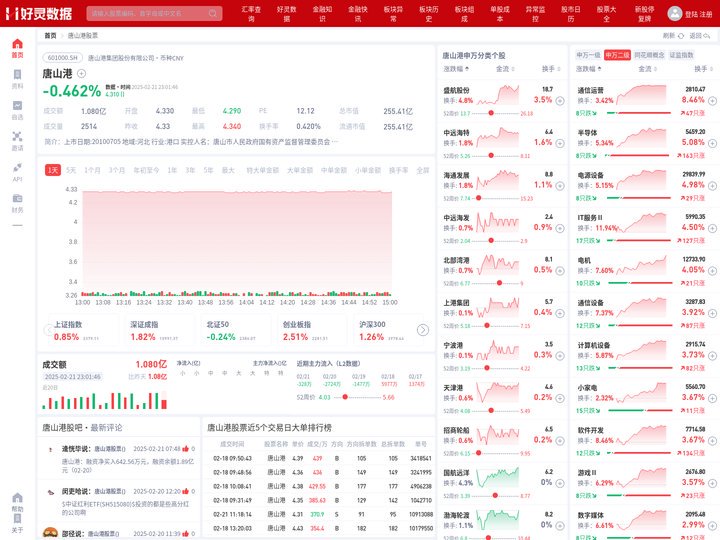Show 特大单金额 chart series
Screen dimensions: 720x540
263,170
